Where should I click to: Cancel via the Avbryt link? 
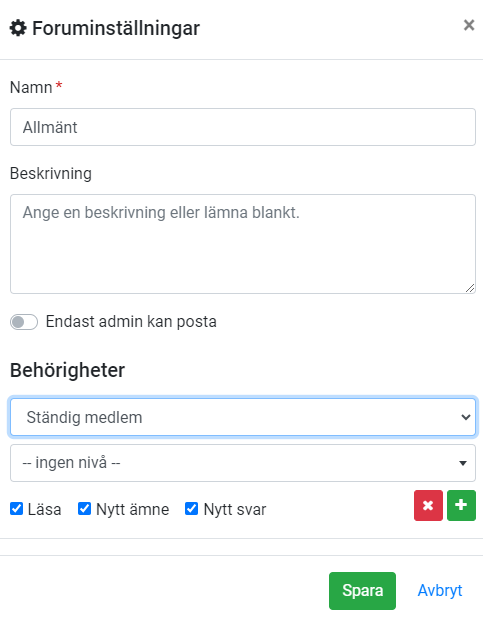coord(440,591)
